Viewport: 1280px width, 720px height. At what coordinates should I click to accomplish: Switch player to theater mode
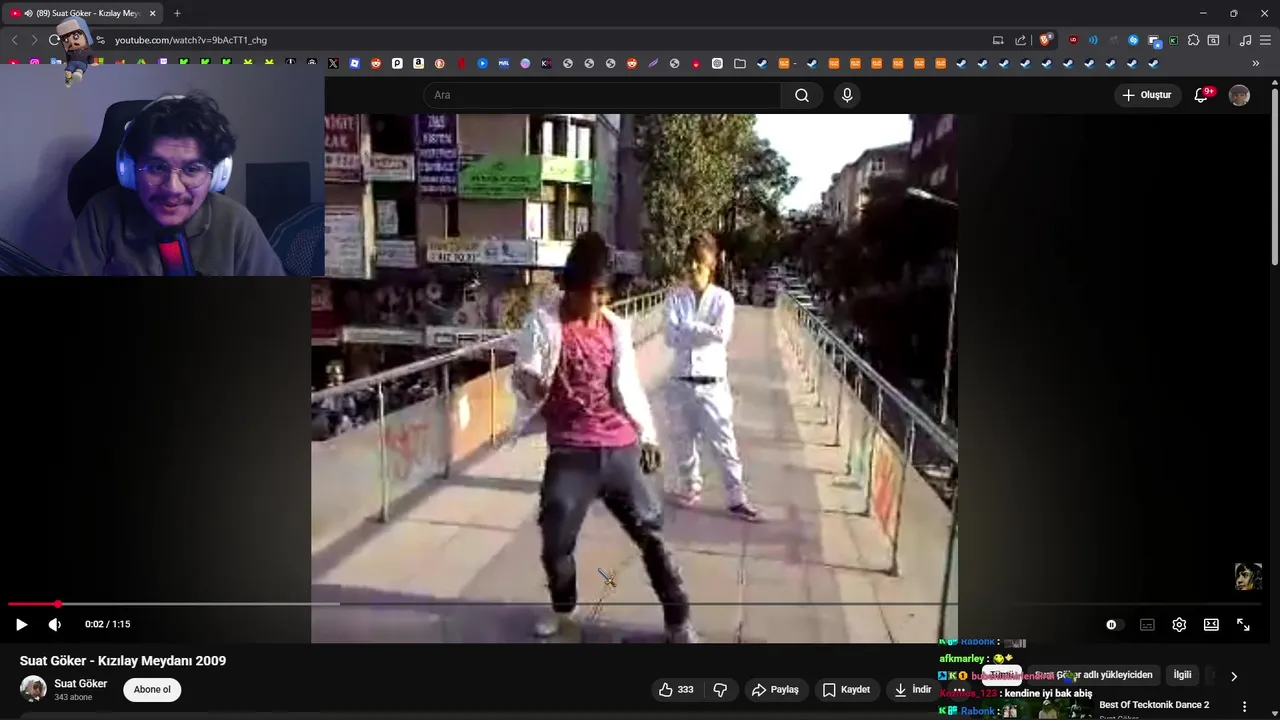1211,624
